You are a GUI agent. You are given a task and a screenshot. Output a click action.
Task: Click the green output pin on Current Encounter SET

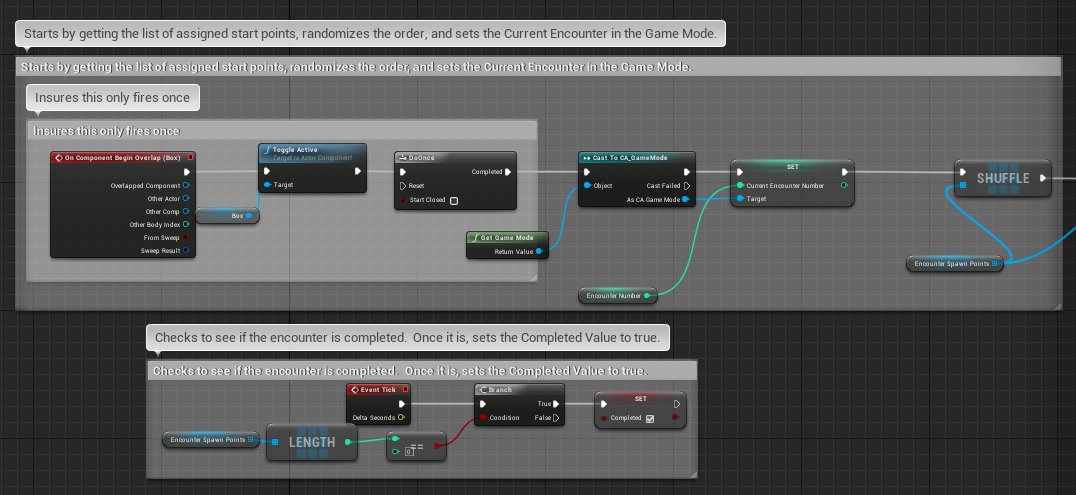pyautogui.click(x=844, y=185)
